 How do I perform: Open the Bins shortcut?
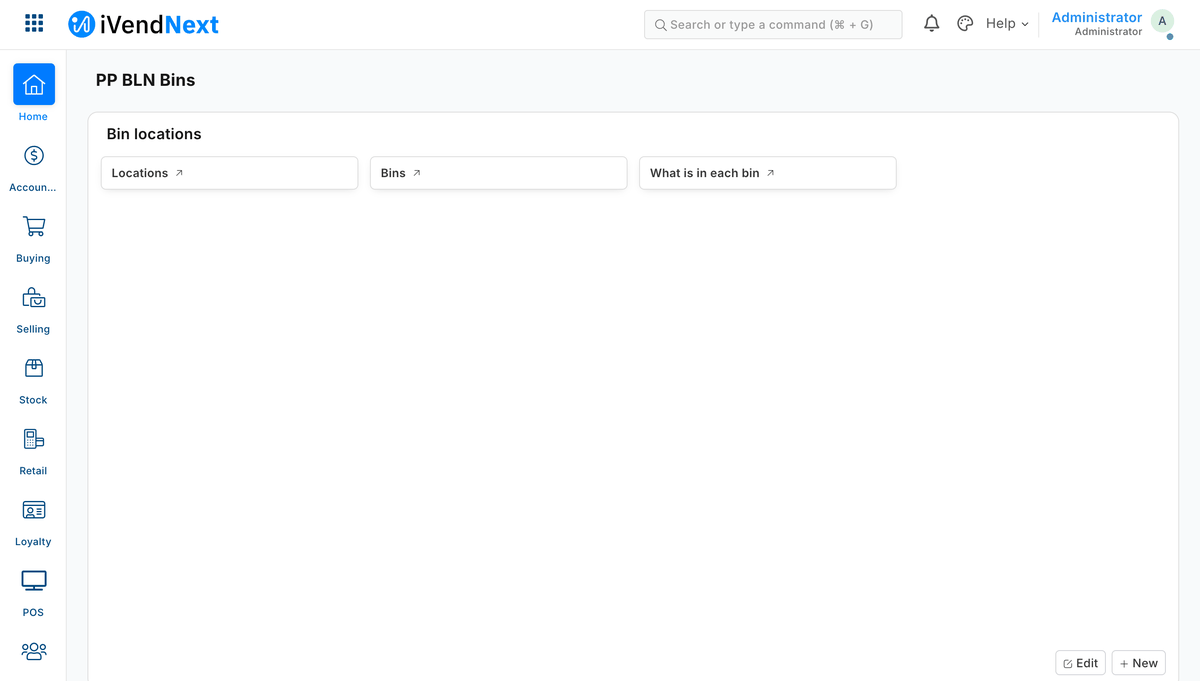point(498,173)
